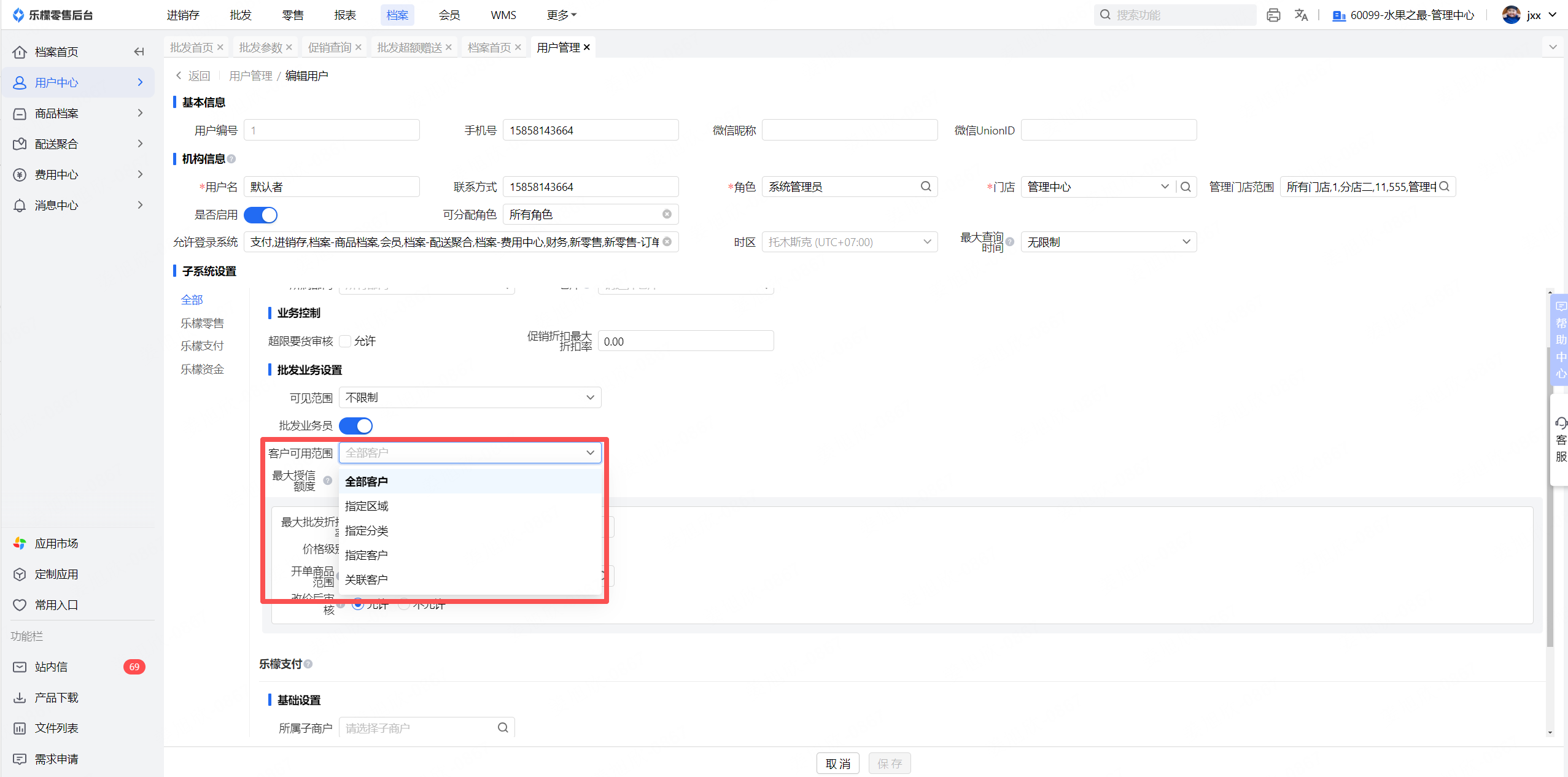
Task: Switch to the 促销查询 tab
Action: 330,48
